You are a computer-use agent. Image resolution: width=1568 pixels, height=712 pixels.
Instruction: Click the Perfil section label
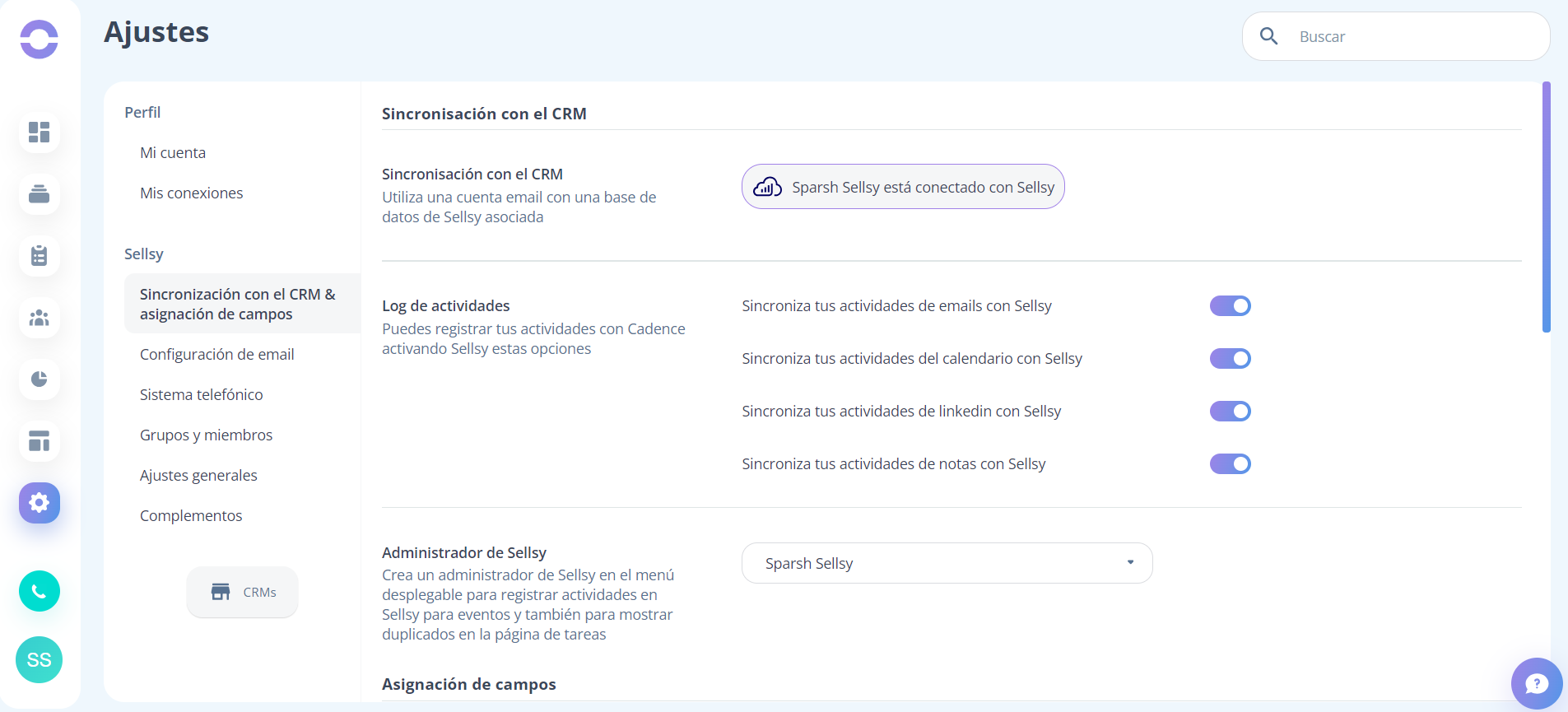(x=142, y=112)
